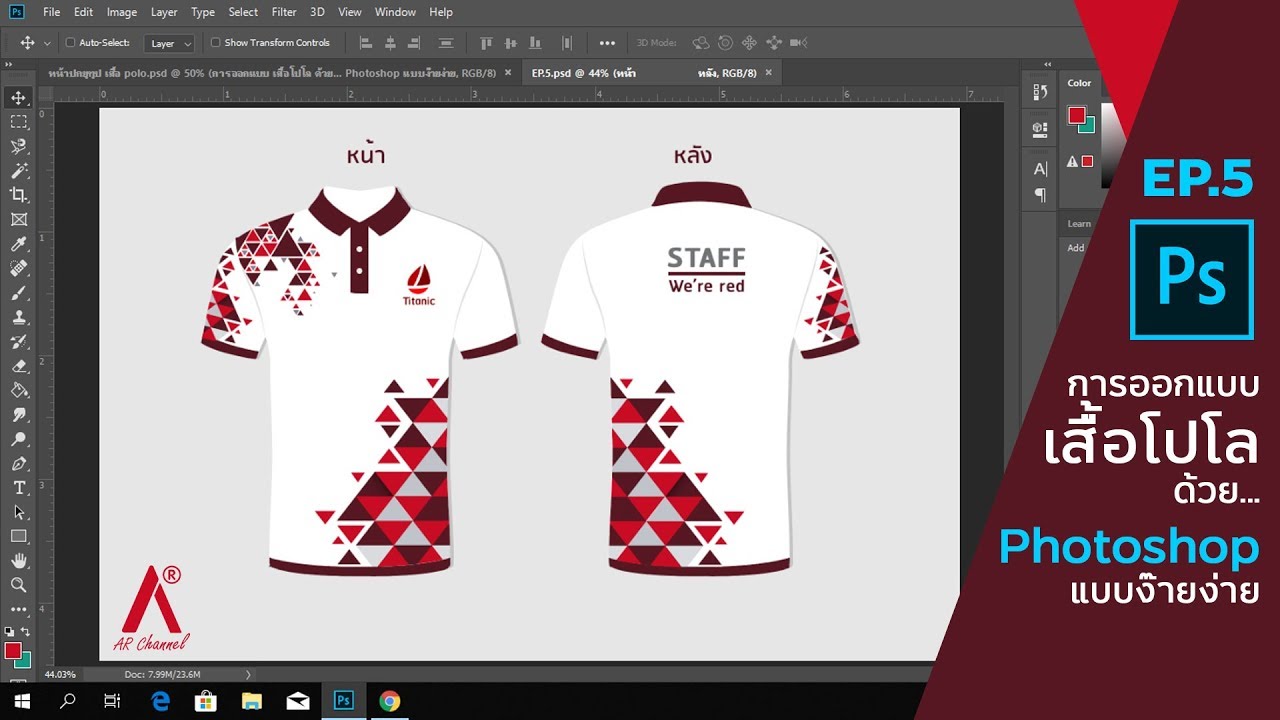The image size is (1280, 720).
Task: Select the Smudge tool
Action: [x=19, y=415]
